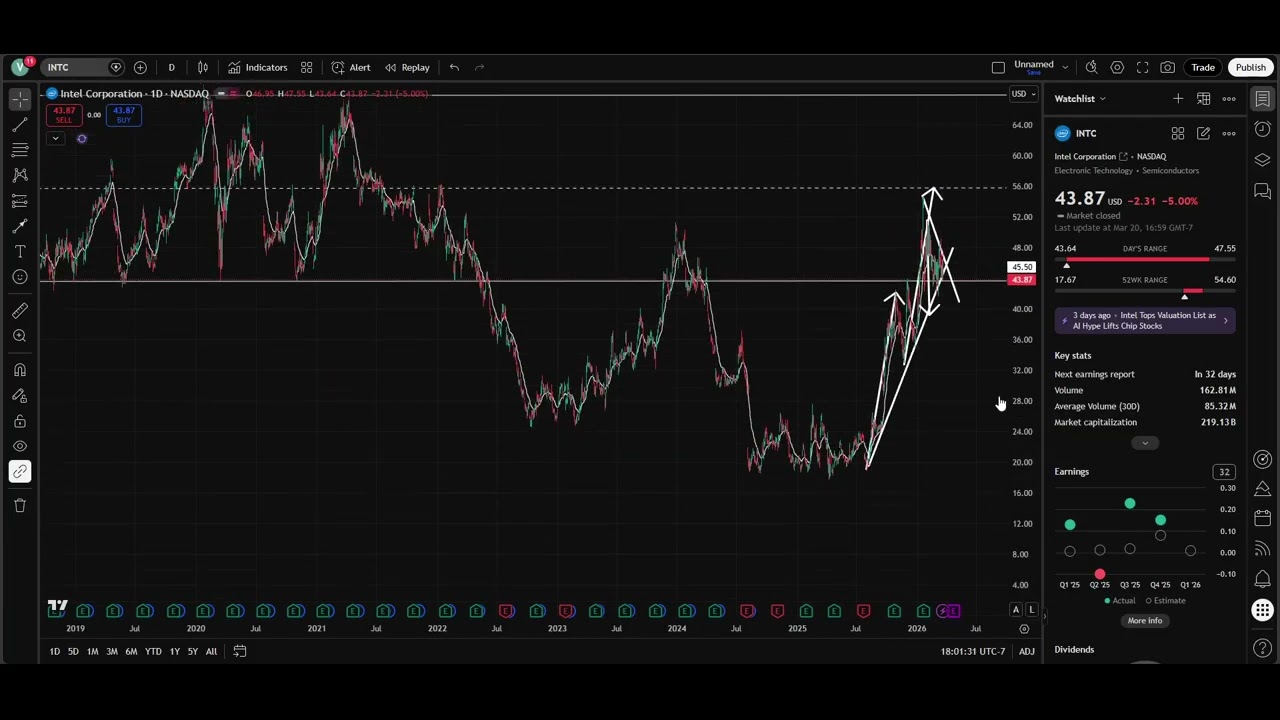
Task: Undo the last chart action
Action: 454,67
